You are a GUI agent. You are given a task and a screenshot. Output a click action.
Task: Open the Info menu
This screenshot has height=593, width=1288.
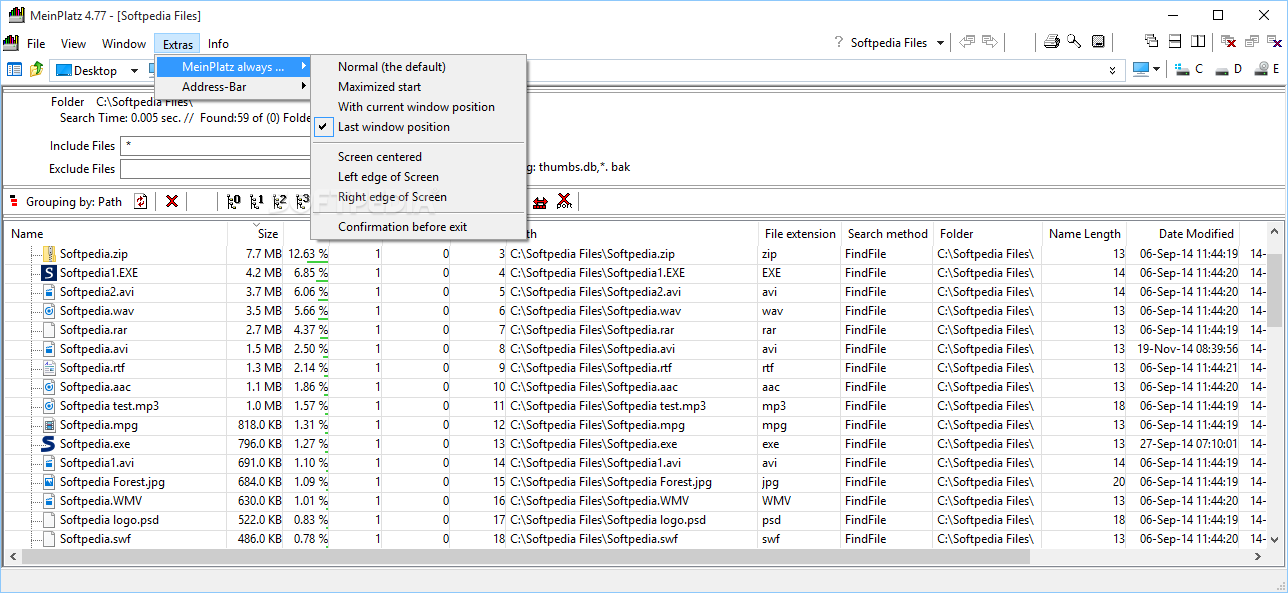(218, 43)
